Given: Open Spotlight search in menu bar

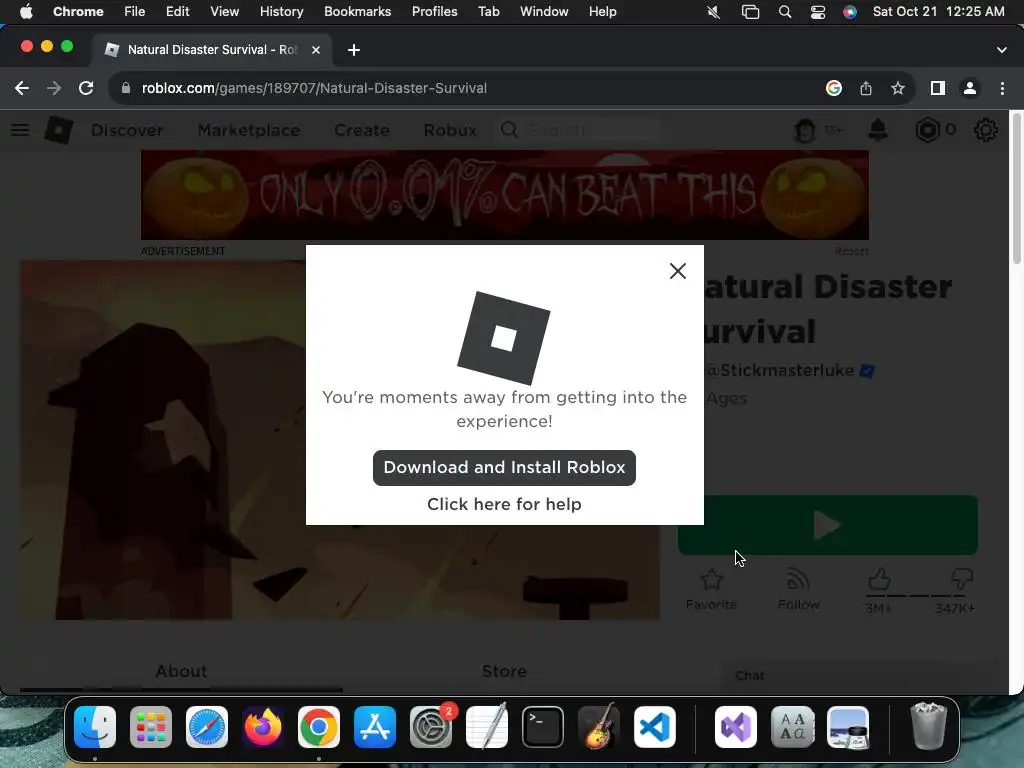Looking at the screenshot, I should click(785, 12).
